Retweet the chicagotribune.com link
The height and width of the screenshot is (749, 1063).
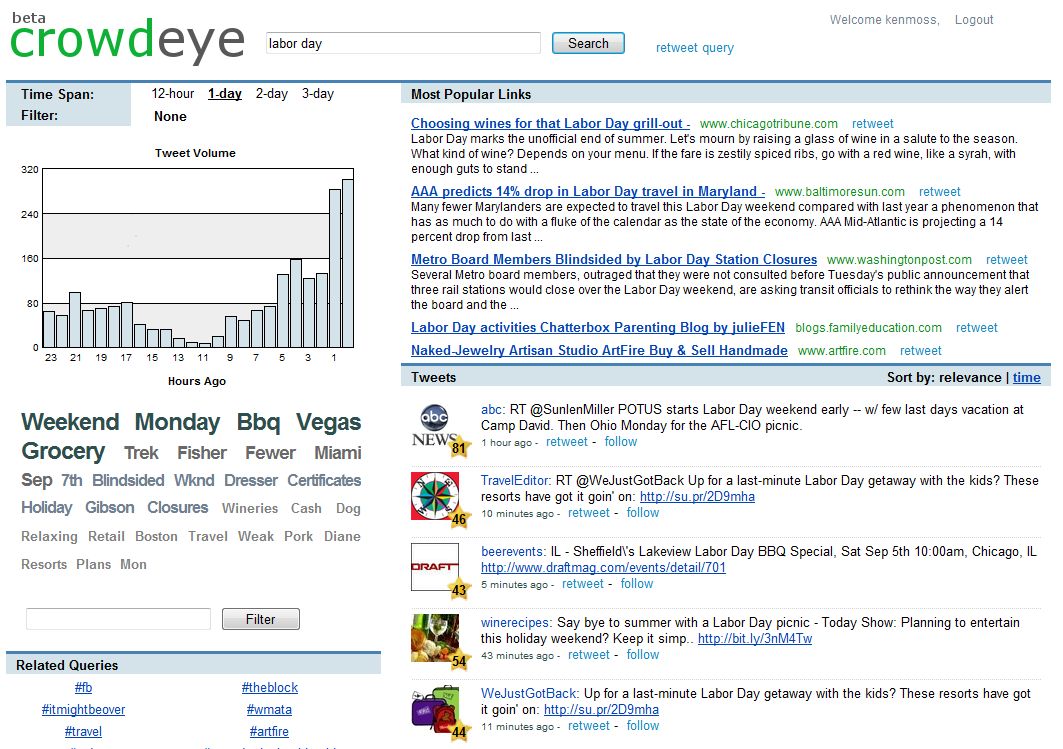pyautogui.click(x=873, y=124)
